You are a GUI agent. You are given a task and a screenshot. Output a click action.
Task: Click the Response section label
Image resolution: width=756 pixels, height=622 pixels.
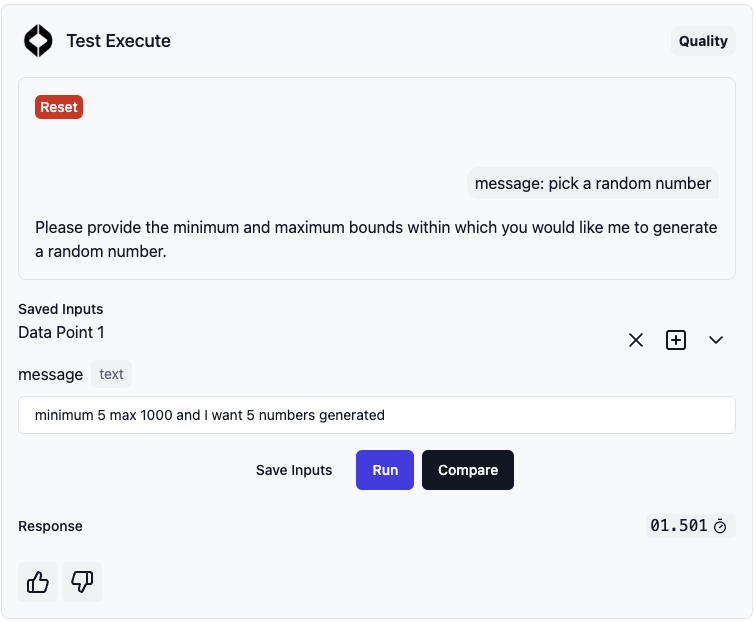pos(51,526)
